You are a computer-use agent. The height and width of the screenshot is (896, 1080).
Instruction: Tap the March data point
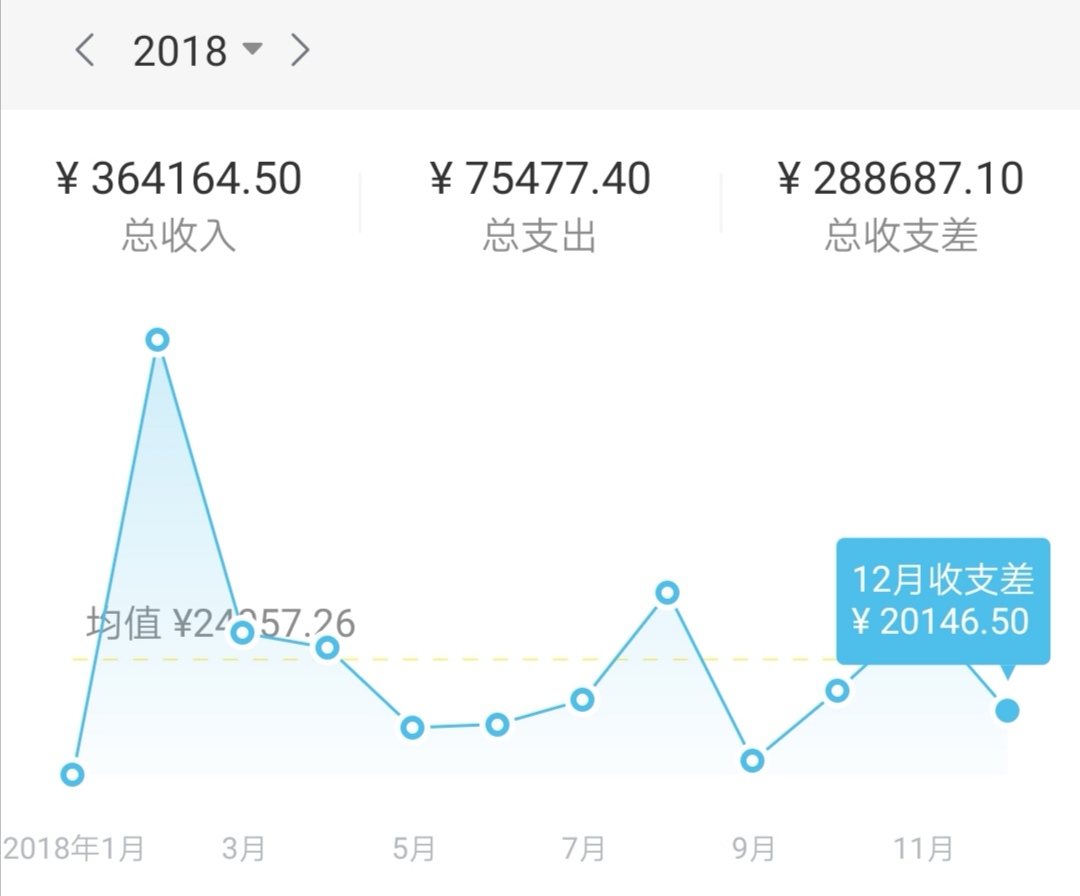[x=242, y=632]
